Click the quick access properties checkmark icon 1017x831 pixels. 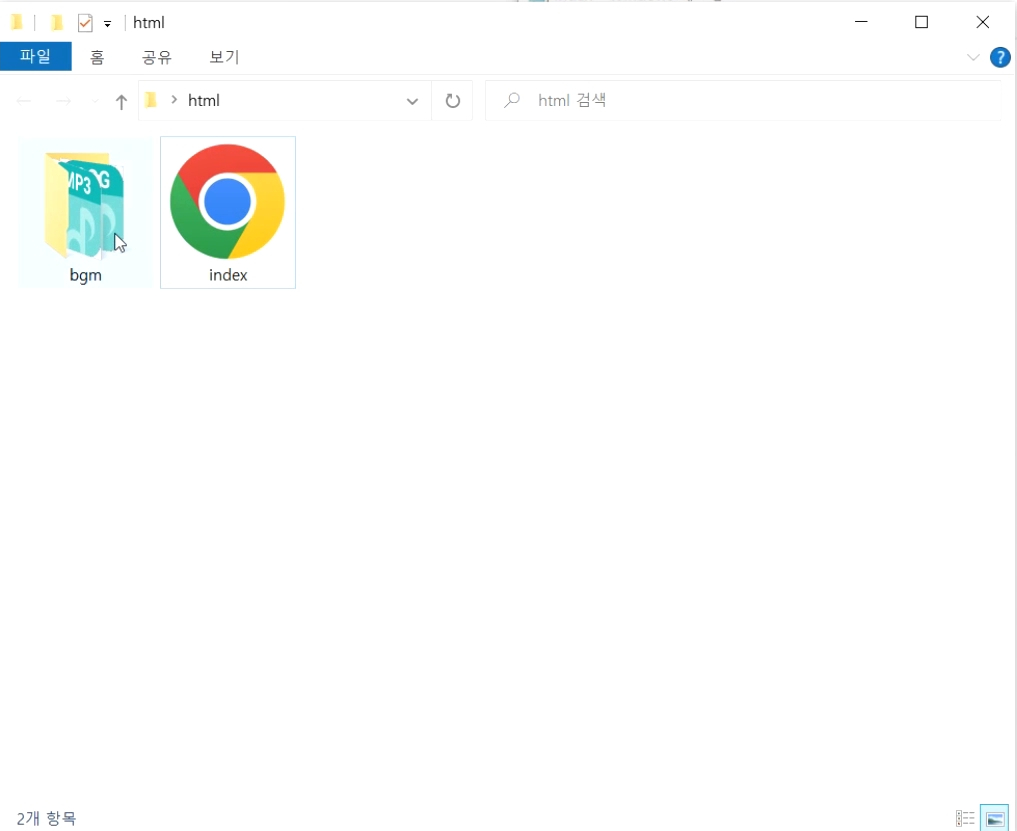point(85,23)
